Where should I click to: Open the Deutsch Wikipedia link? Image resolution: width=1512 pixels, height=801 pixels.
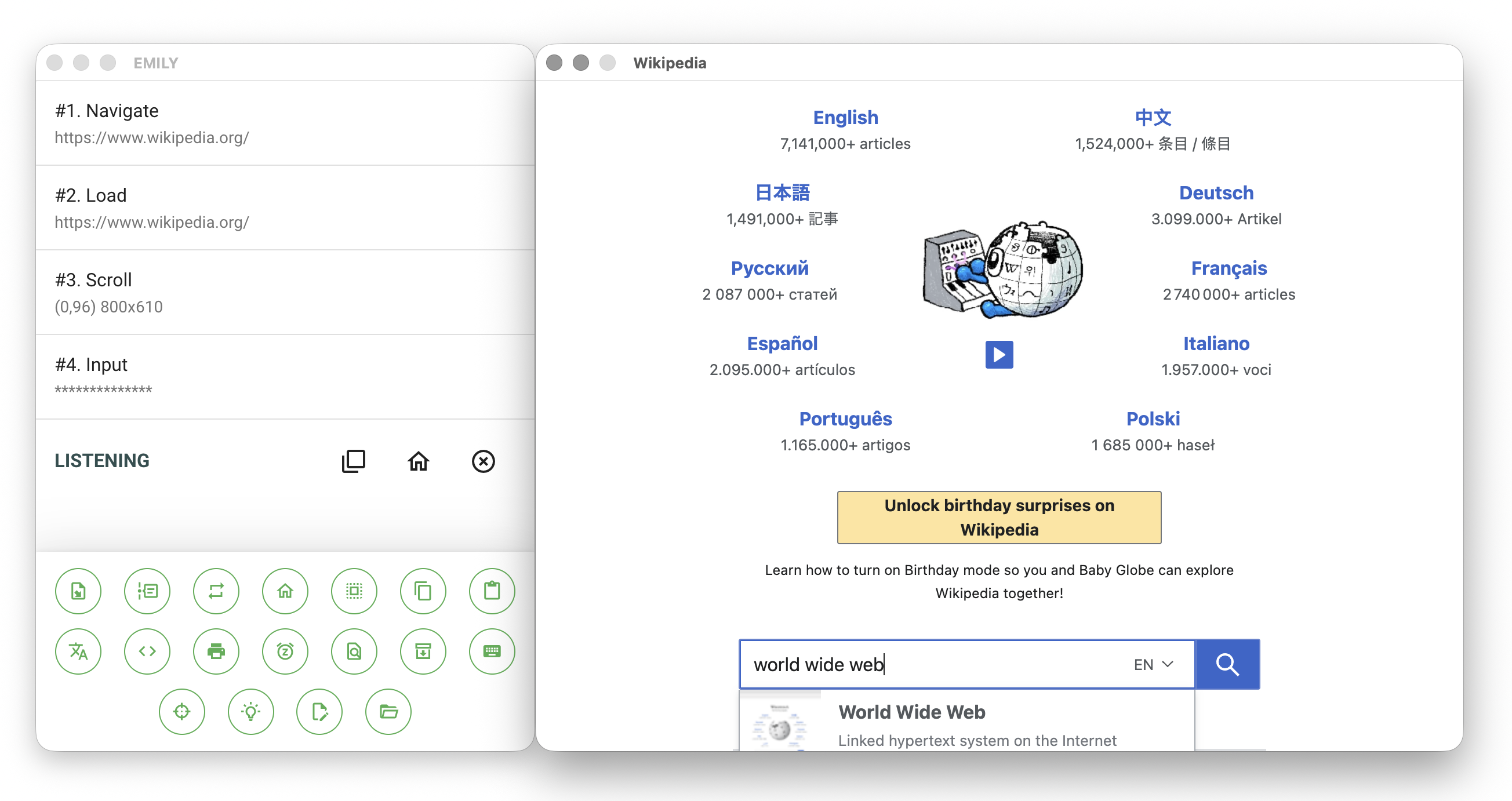1216,193
